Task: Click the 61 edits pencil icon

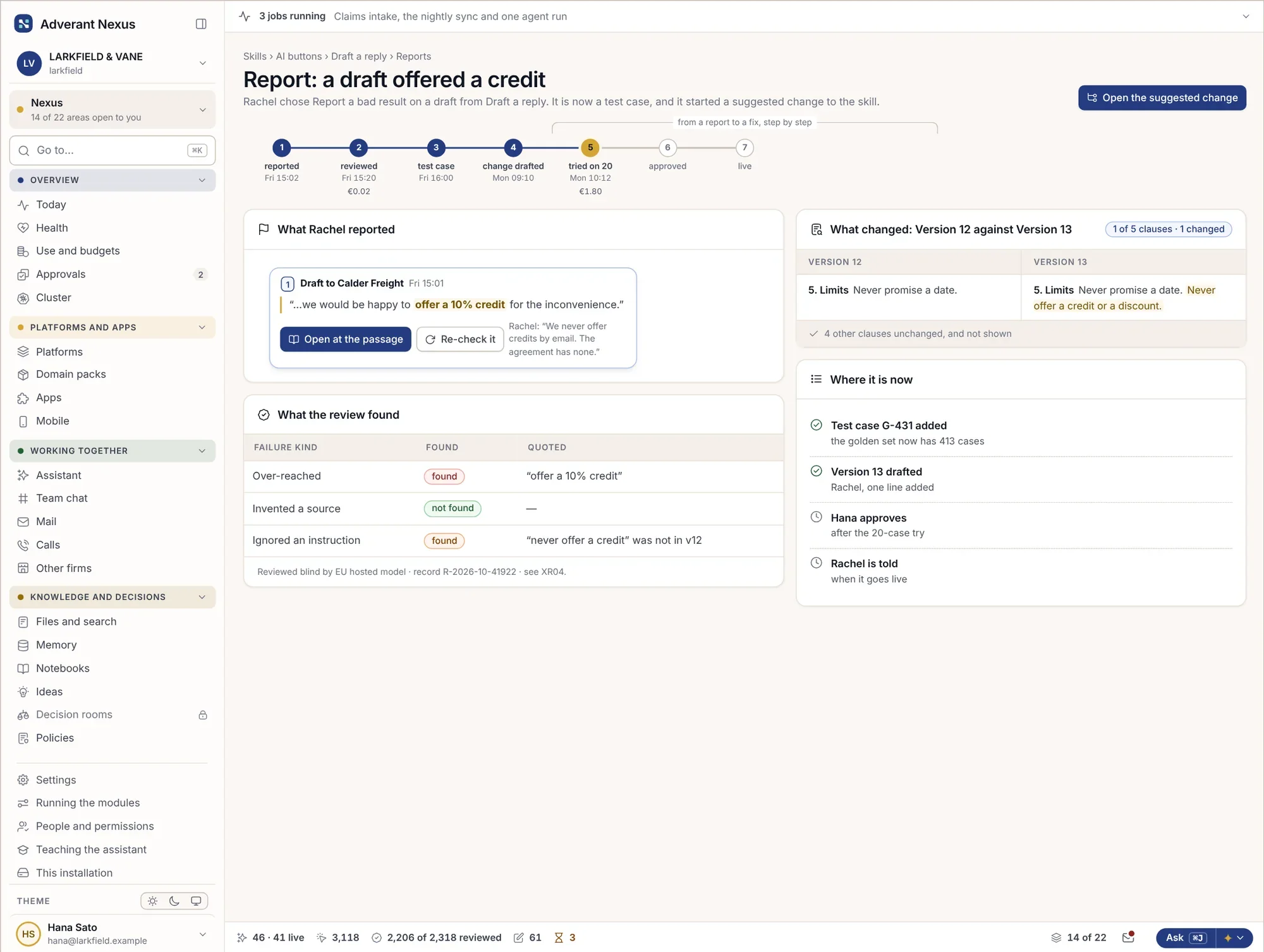Action: tap(519, 938)
